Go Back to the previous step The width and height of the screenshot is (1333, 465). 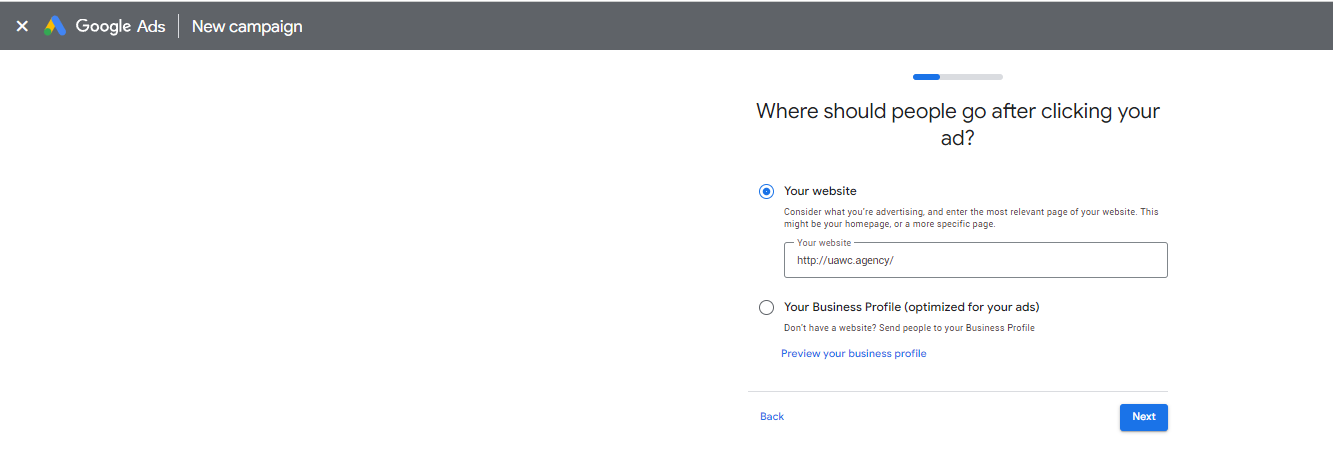click(772, 416)
